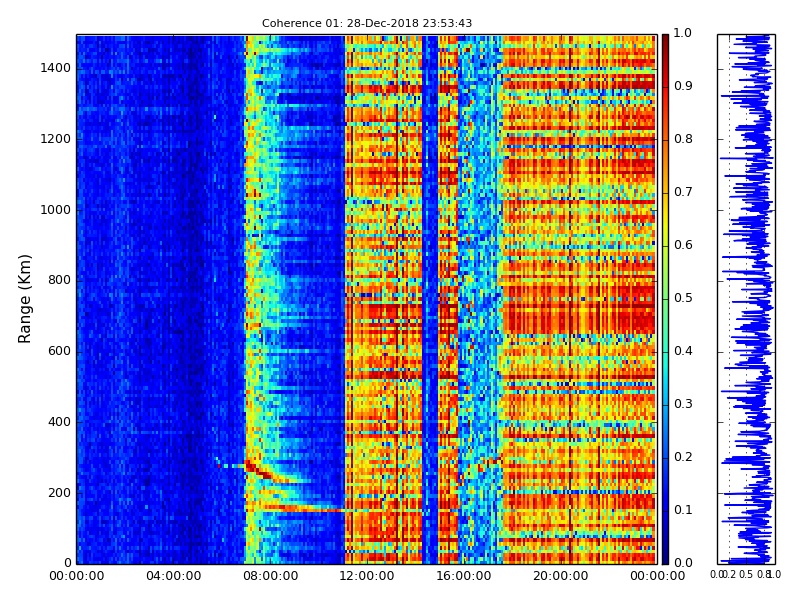Click the 200 range tick label

pos(60,493)
